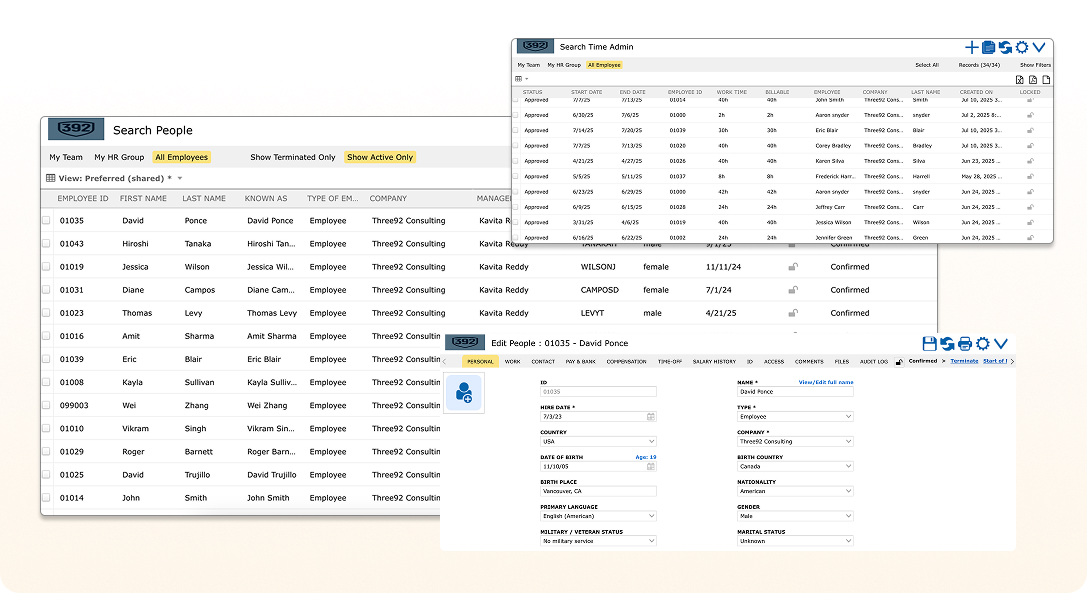Switch to the Salary History tab
Image resolution: width=1087 pixels, height=593 pixels.
(x=714, y=361)
